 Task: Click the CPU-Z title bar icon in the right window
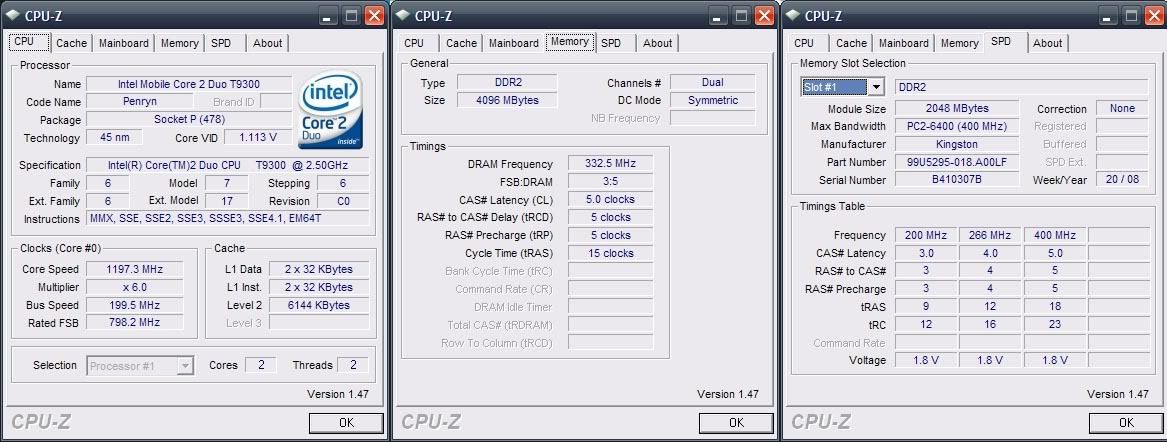pos(792,14)
